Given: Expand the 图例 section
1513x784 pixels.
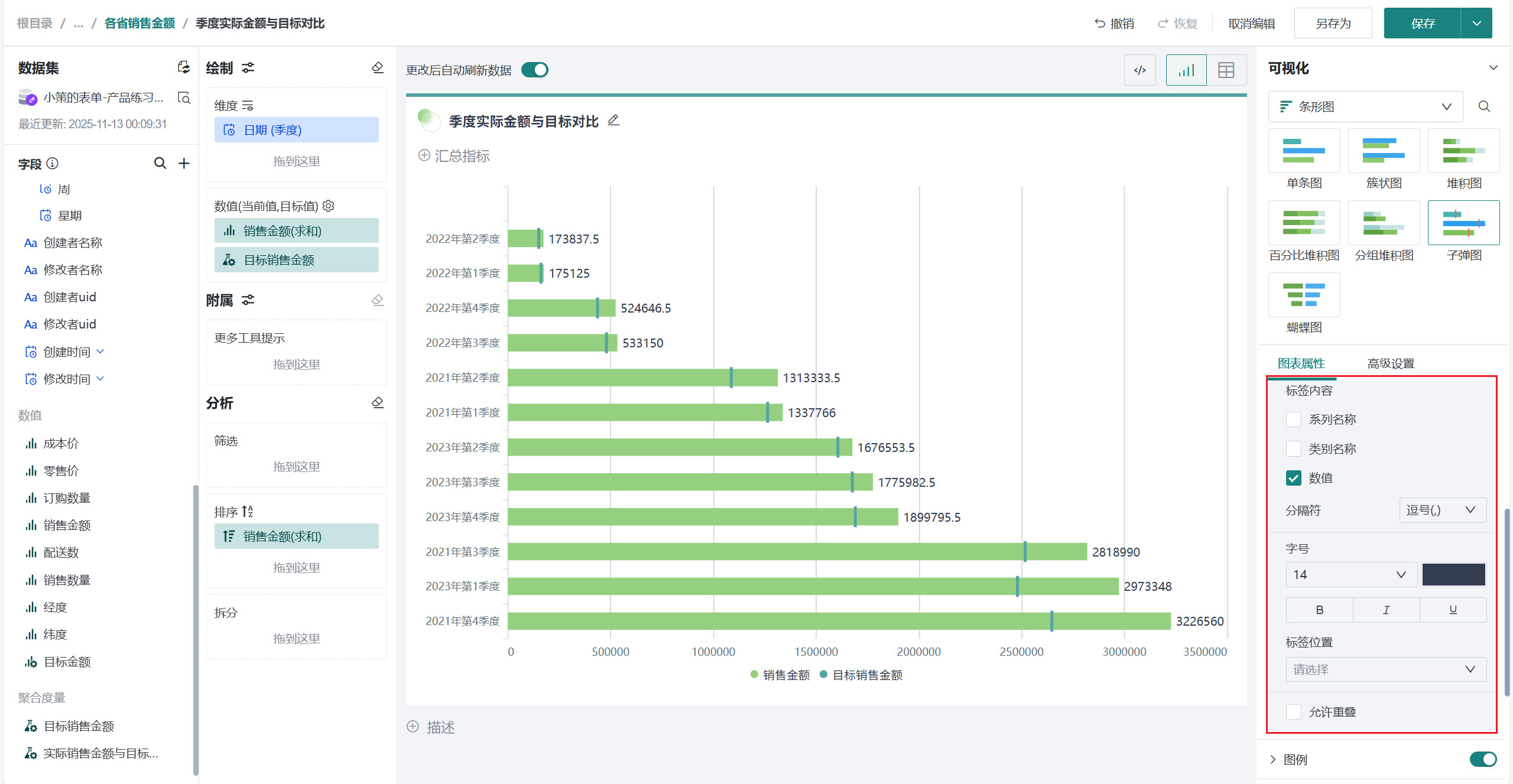Looking at the screenshot, I should click(1273, 759).
